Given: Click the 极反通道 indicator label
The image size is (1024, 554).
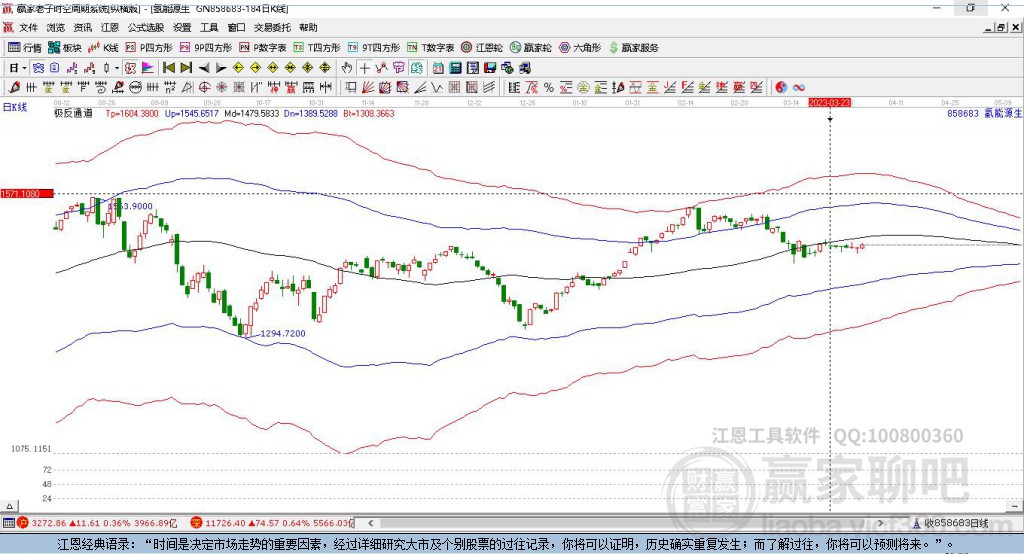Looking at the screenshot, I should point(73,114).
